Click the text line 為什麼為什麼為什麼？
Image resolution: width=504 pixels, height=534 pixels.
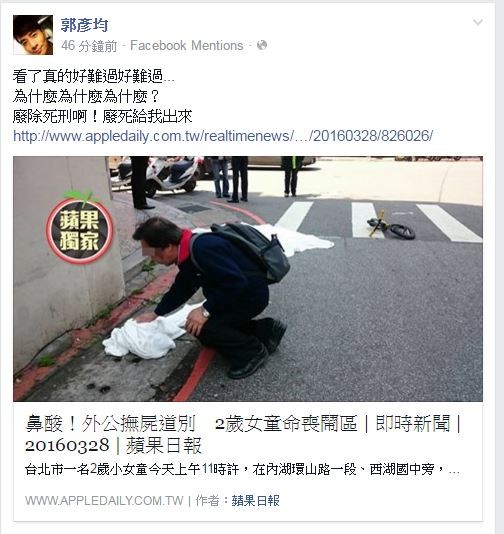click(86, 97)
